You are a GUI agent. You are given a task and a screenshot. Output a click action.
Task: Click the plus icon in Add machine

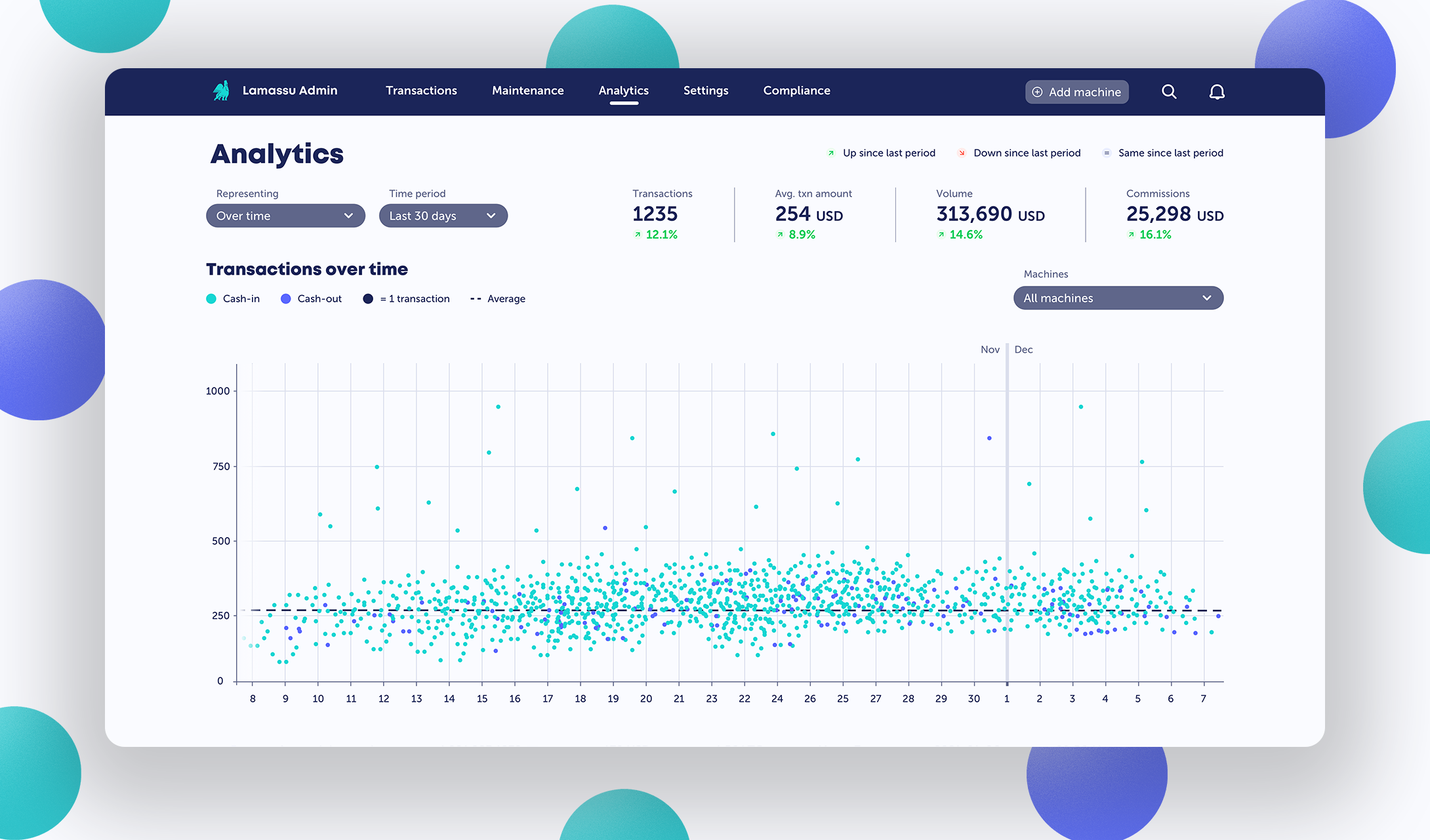pyautogui.click(x=1037, y=92)
